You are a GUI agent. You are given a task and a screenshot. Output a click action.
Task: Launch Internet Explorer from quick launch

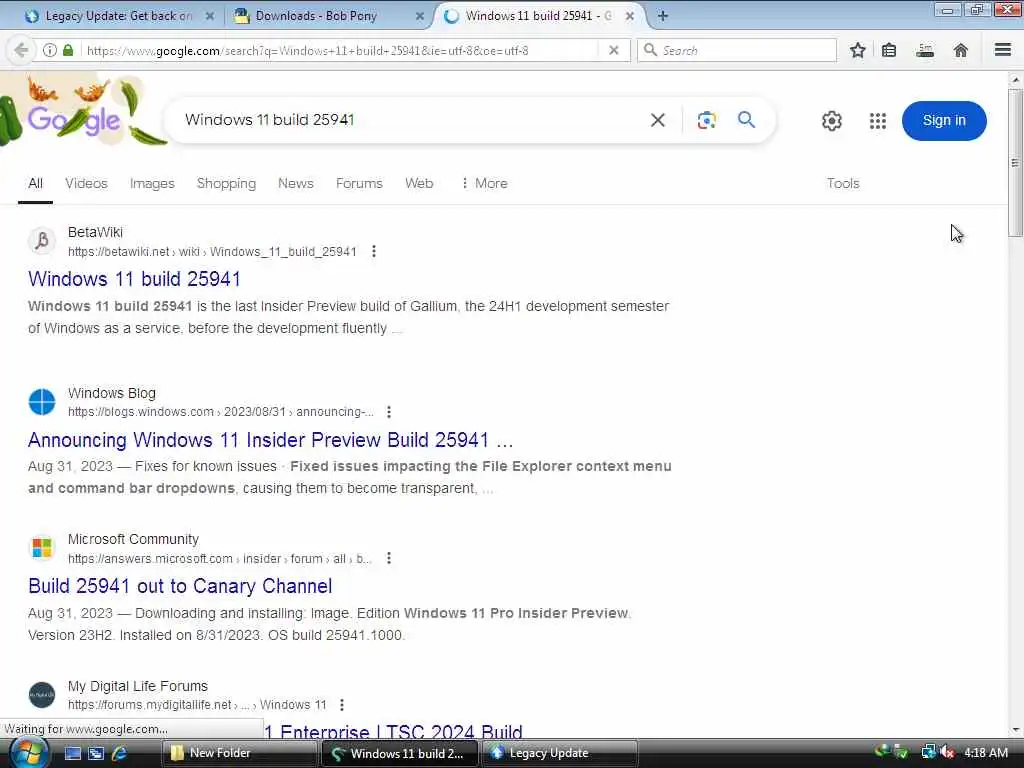(120, 753)
